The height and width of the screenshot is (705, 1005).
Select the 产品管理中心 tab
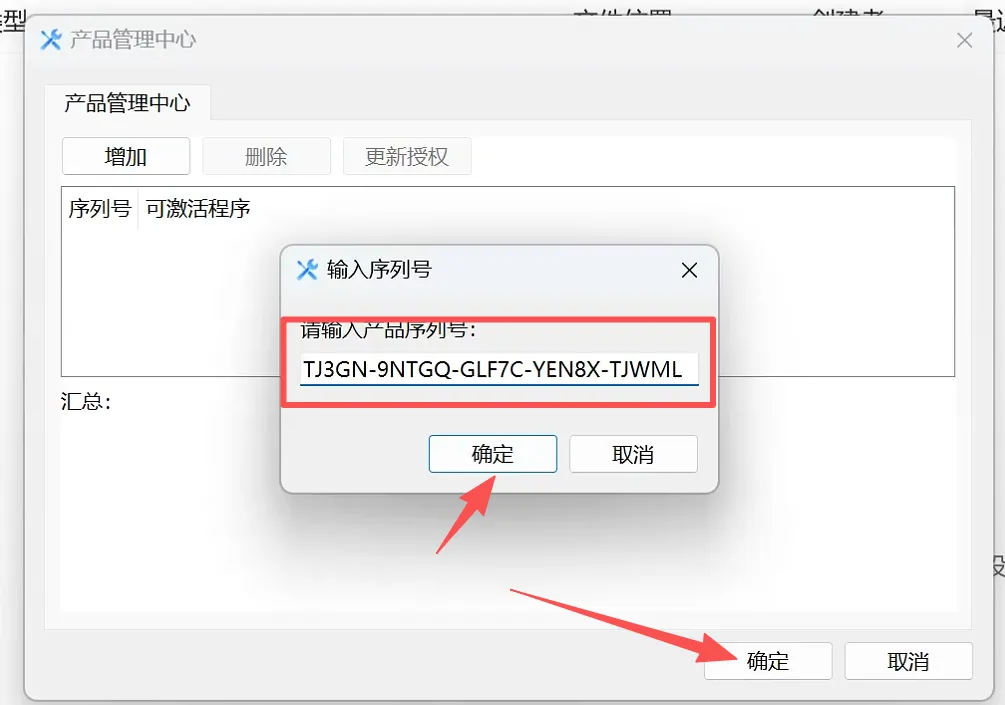pyautogui.click(x=128, y=103)
